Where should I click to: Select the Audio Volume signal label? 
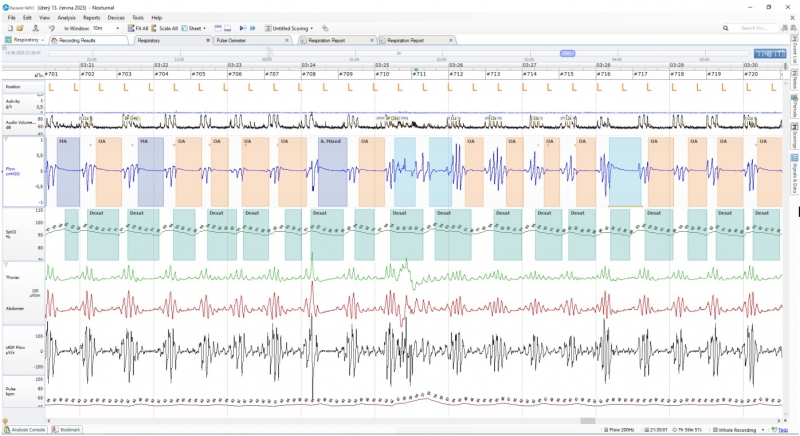22,124
